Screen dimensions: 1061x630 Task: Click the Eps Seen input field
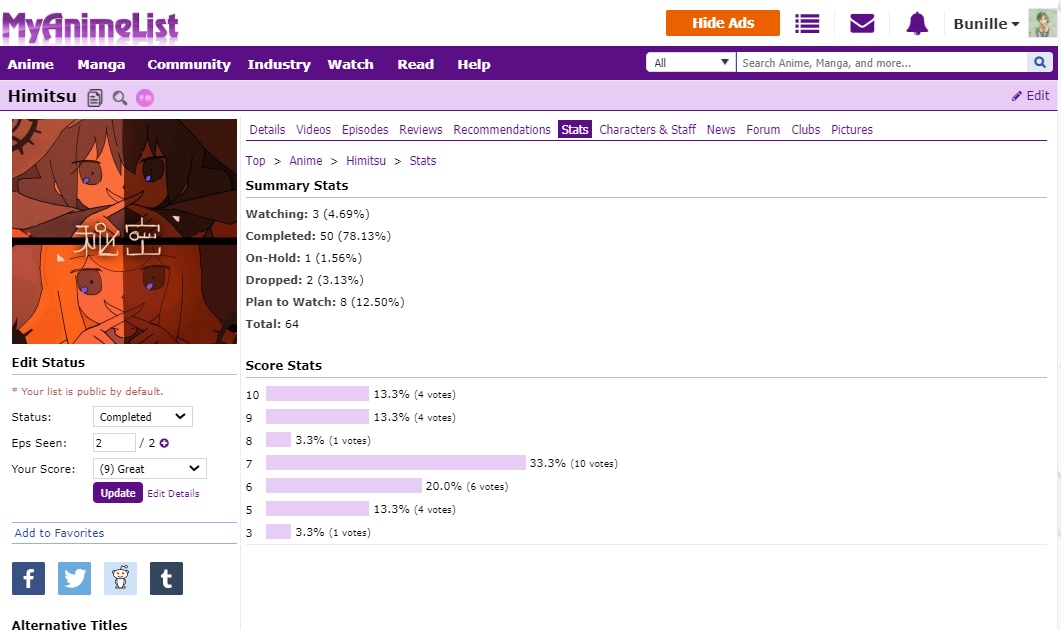pyautogui.click(x=114, y=443)
